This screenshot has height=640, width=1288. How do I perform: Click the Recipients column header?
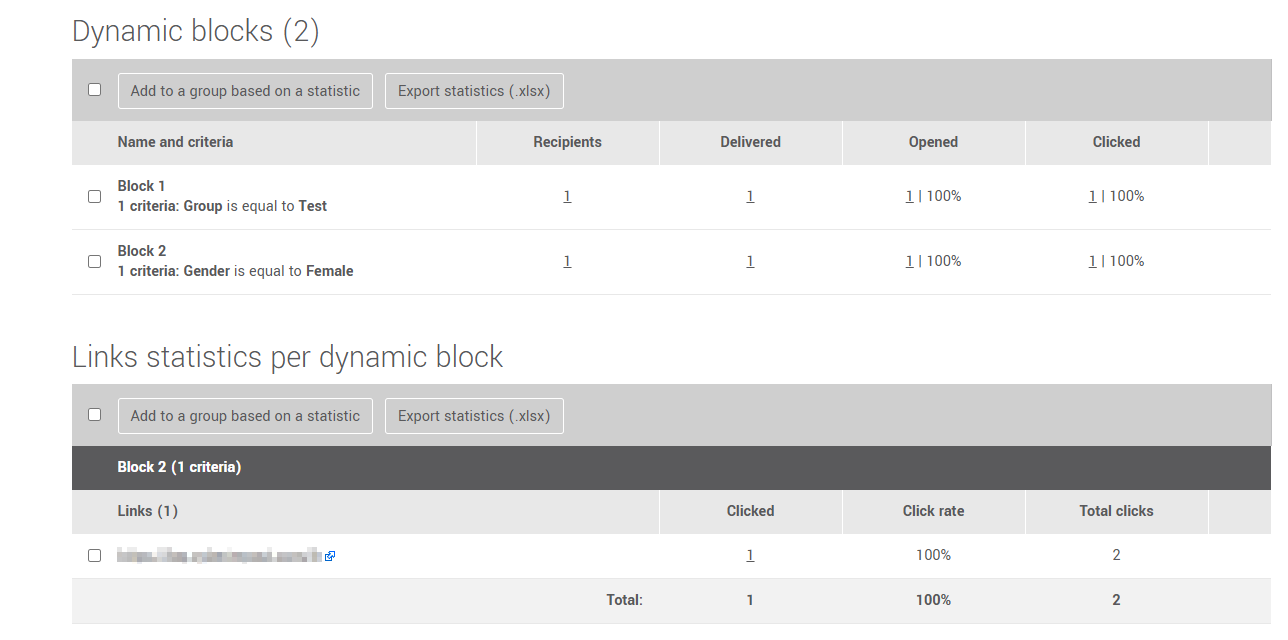(567, 142)
